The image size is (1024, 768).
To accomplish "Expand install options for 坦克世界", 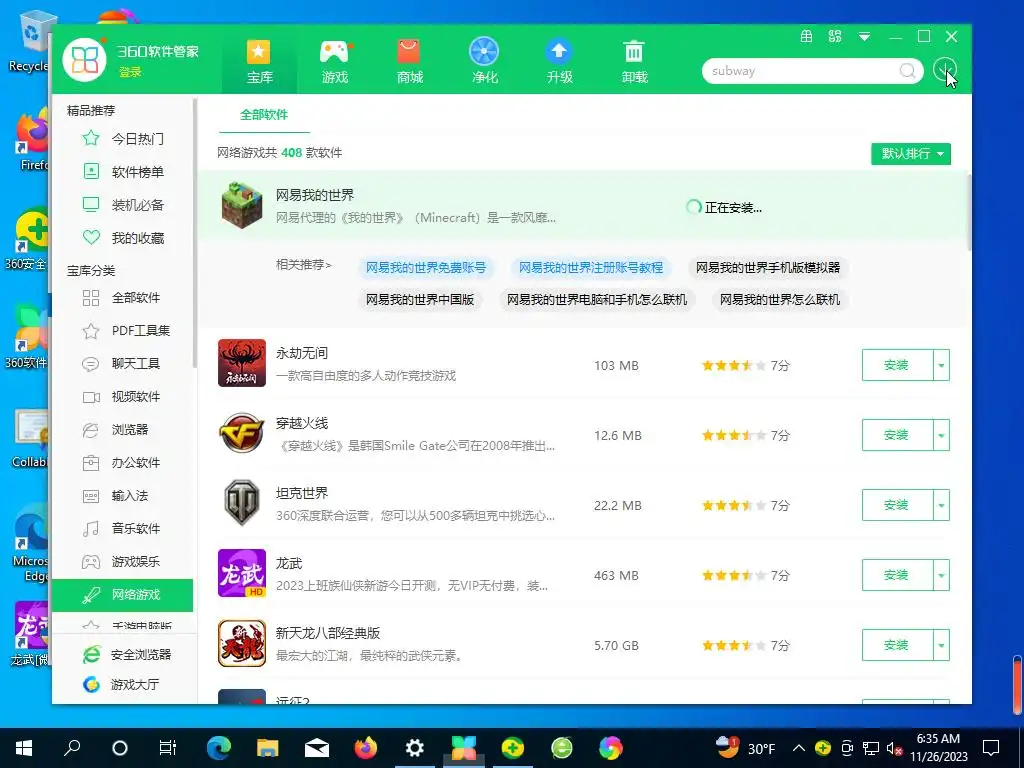I will [x=941, y=505].
